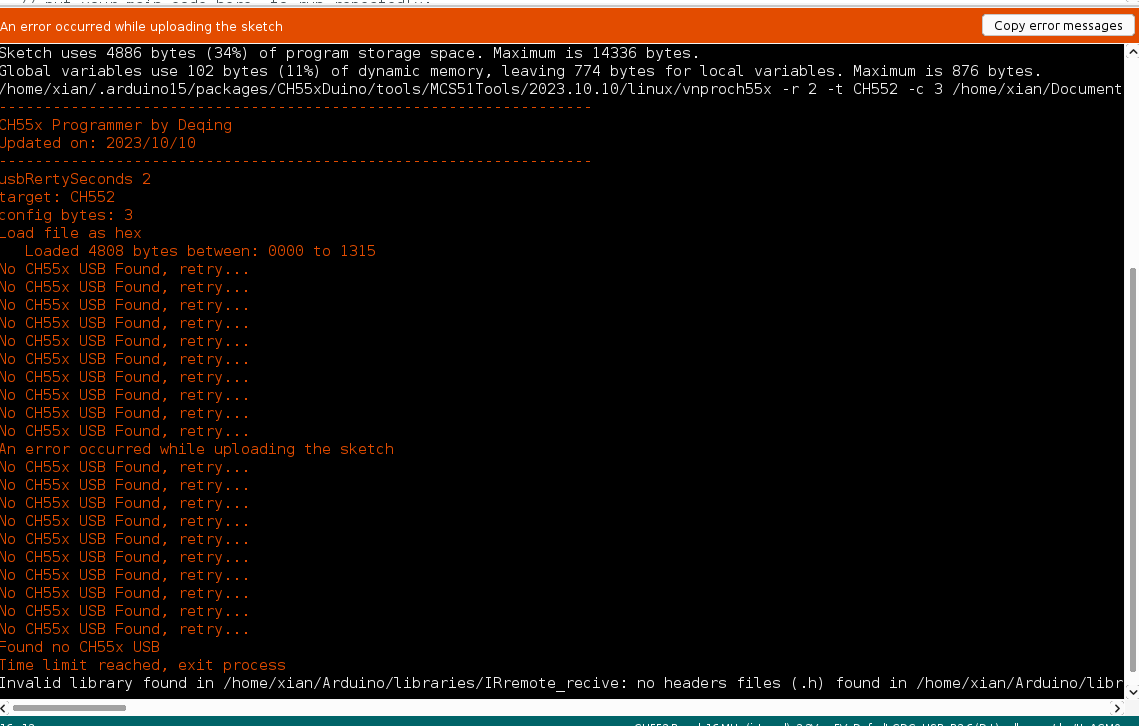Click the 'usbRertySeconds 2' line

tap(76, 179)
